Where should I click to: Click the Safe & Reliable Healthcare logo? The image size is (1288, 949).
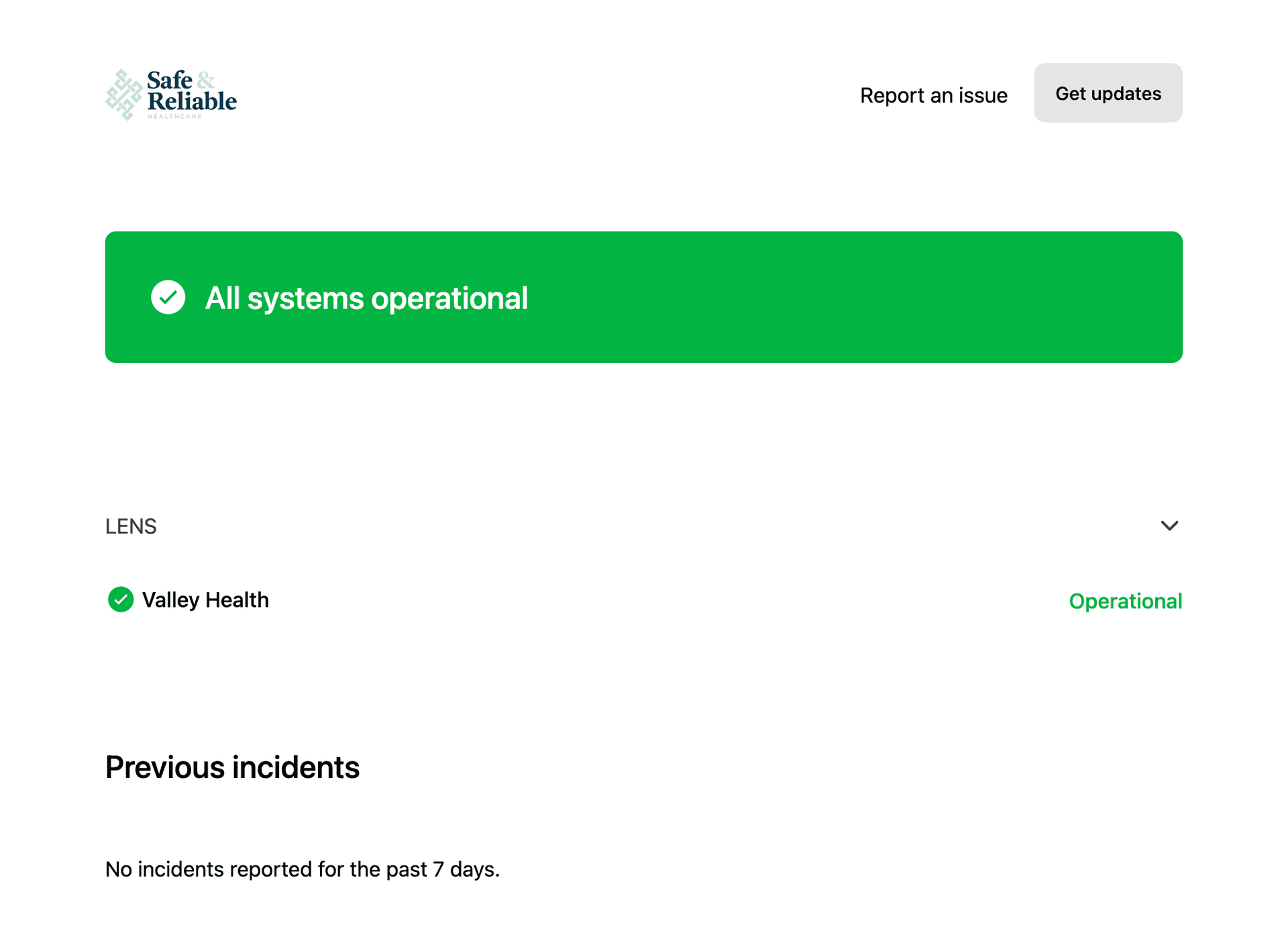171,95
